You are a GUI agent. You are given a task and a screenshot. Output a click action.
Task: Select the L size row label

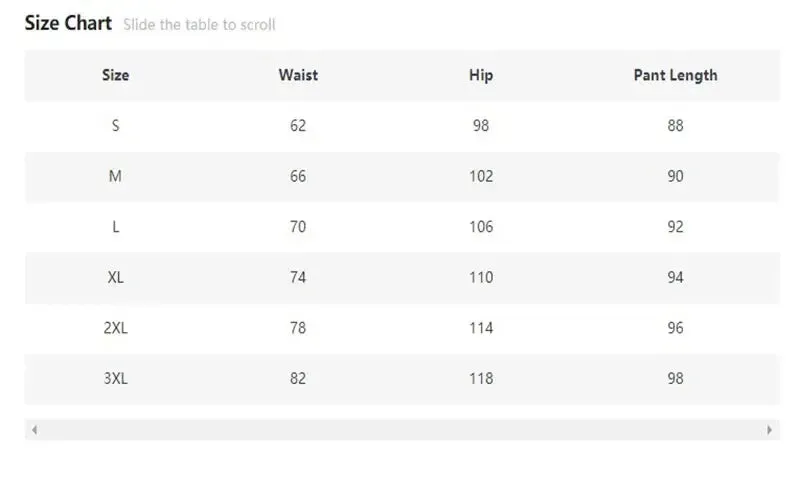(115, 227)
